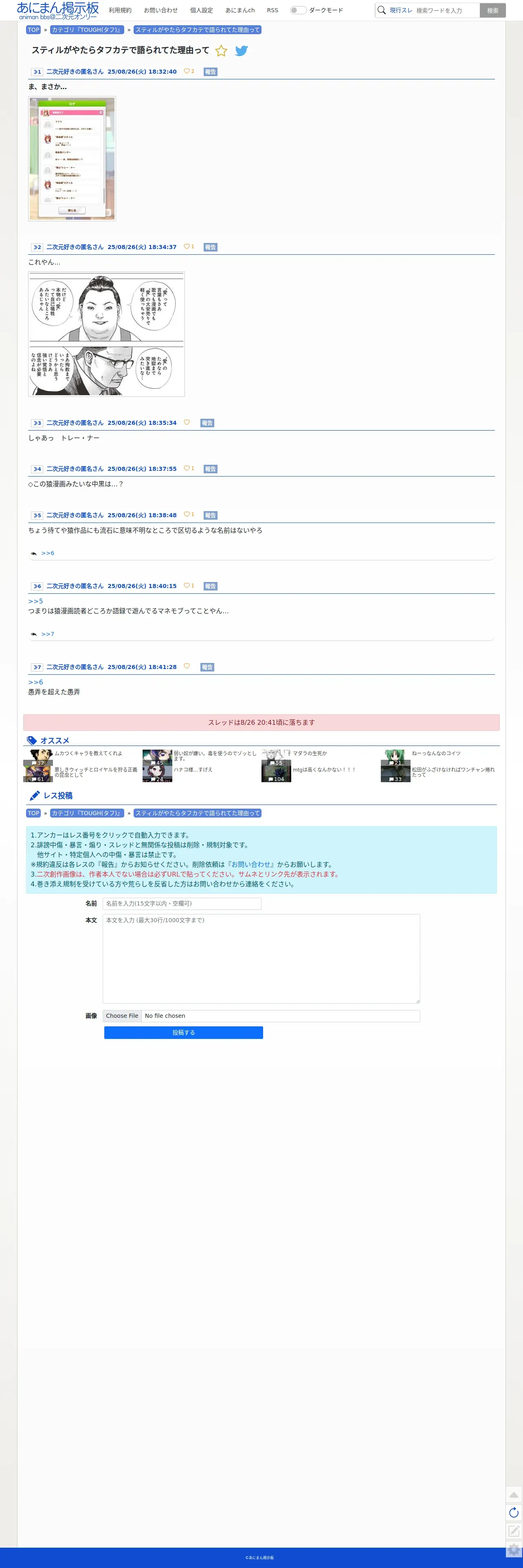The image size is (523, 1568).
Task: Open recommended thread 弱い奴が嫌い。毒を使うのでゾッとします。
Action: tap(215, 755)
